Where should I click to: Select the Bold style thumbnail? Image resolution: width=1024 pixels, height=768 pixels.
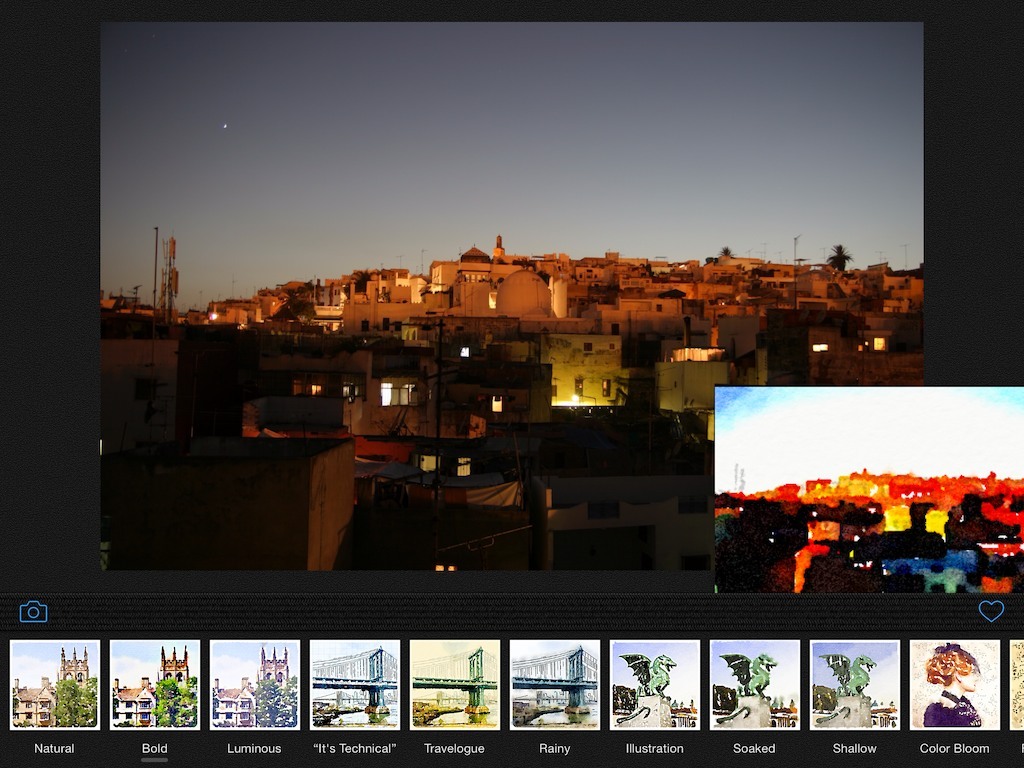pyautogui.click(x=155, y=684)
